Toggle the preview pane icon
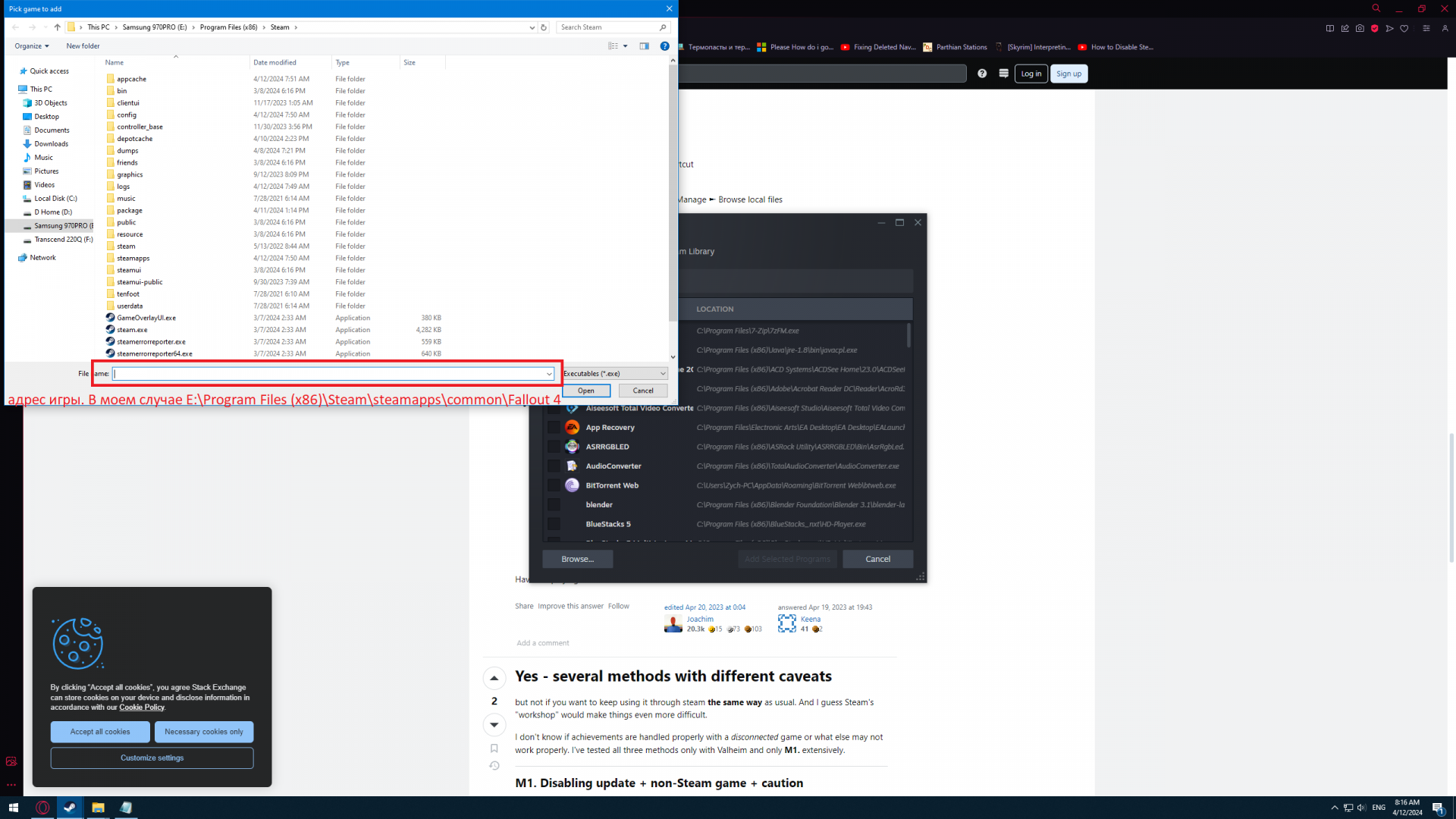 pos(644,46)
